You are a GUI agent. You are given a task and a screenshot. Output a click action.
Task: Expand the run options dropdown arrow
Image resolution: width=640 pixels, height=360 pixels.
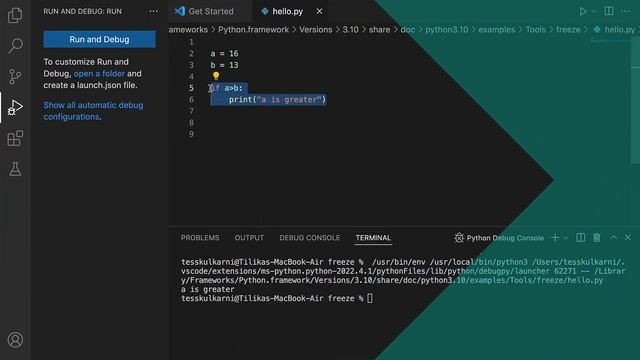click(594, 11)
